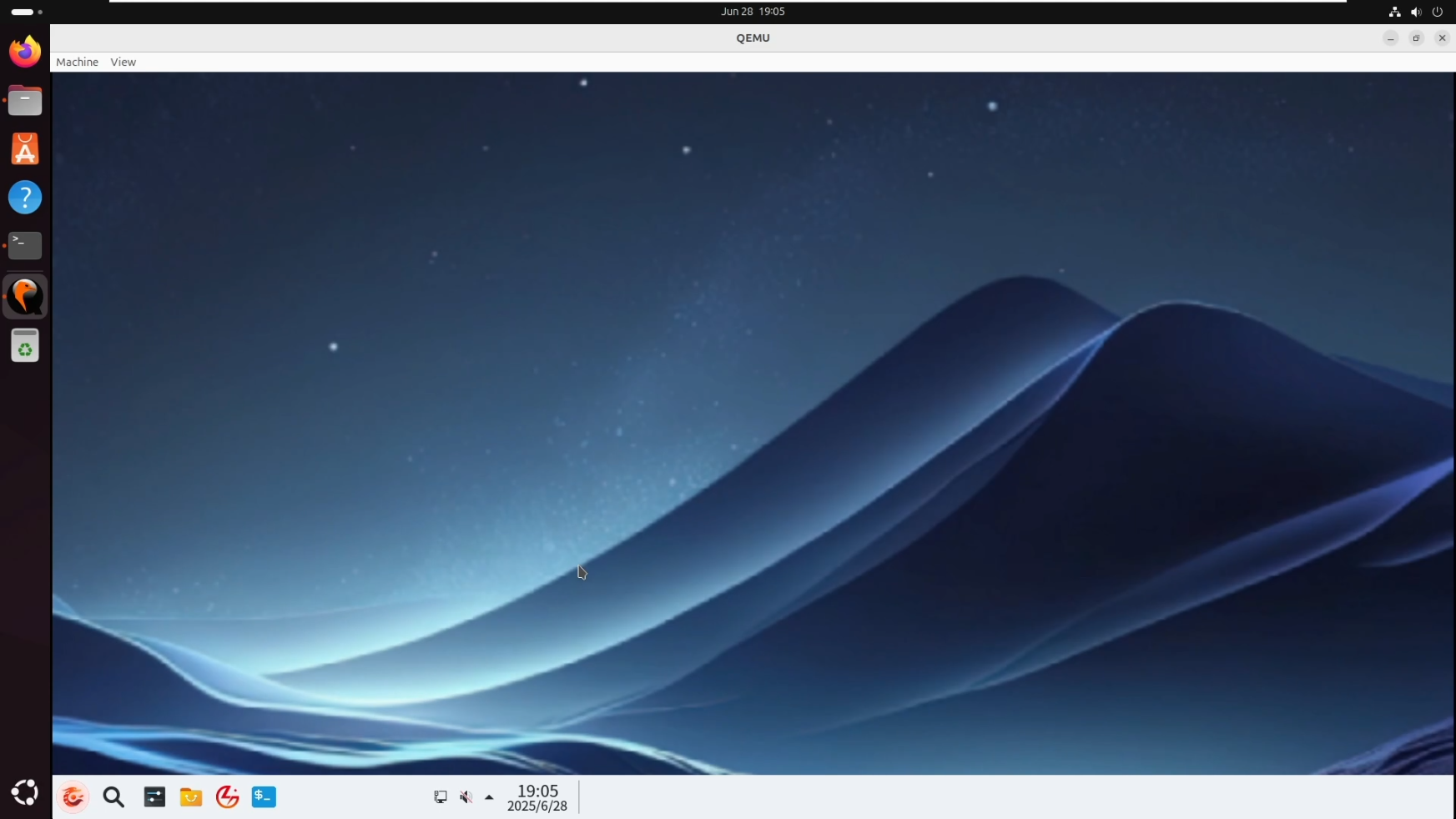
Task: Unmute the guest muted speaker icon
Action: coord(466,797)
